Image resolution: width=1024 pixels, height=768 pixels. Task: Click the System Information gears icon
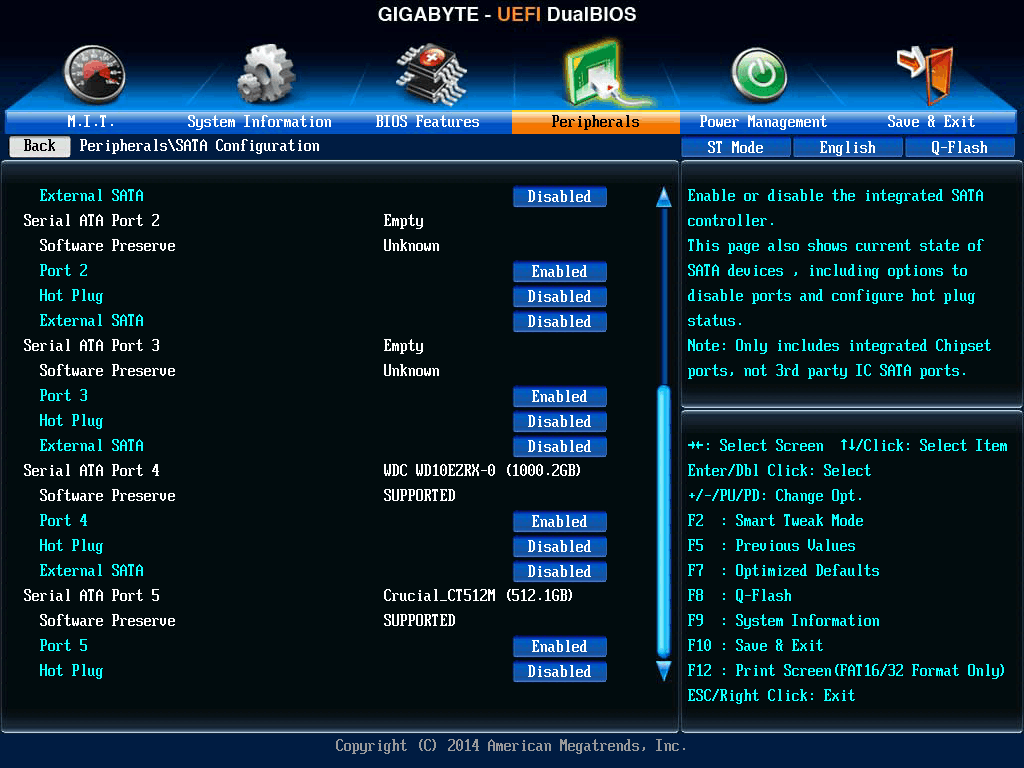tap(266, 74)
